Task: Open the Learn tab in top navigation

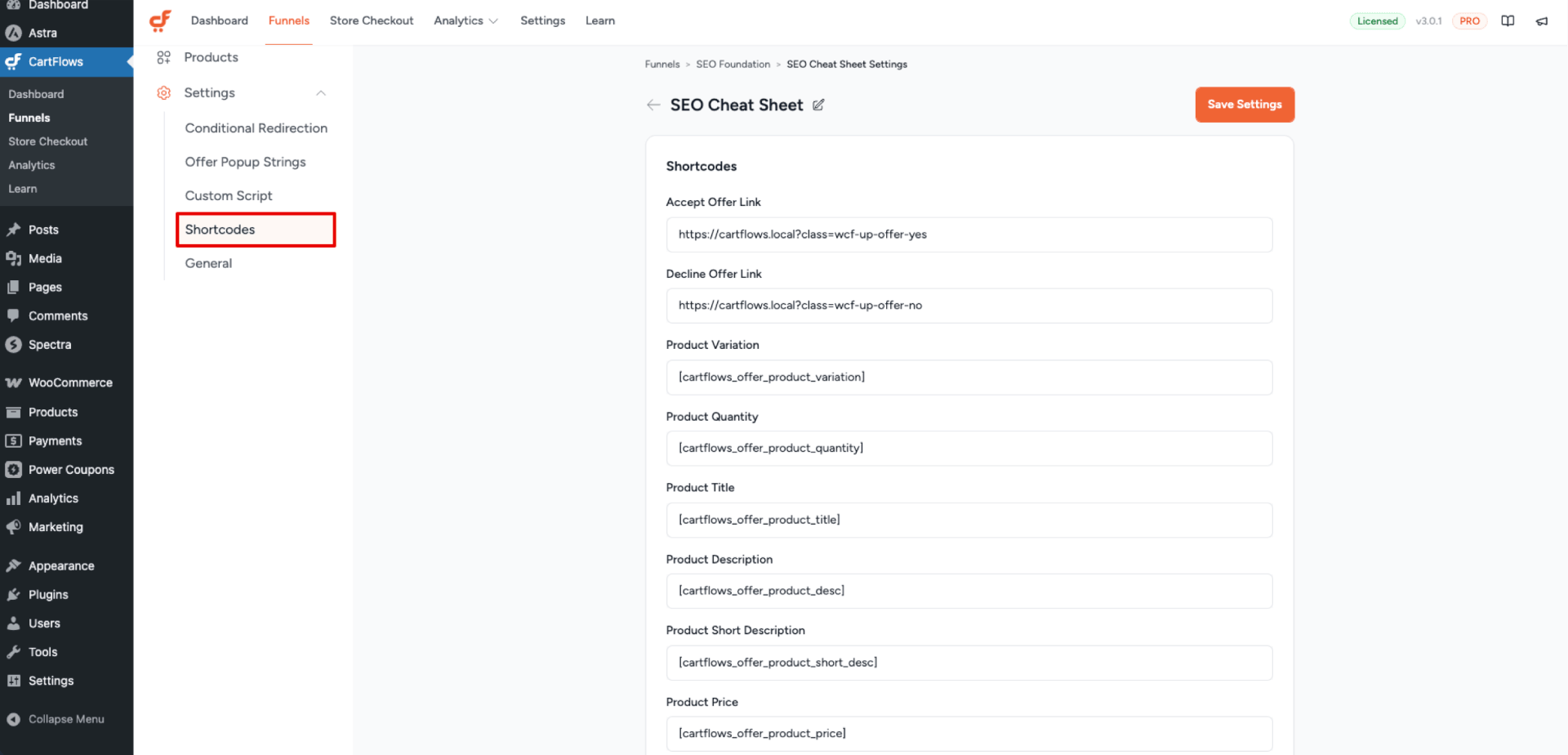Action: tap(600, 20)
